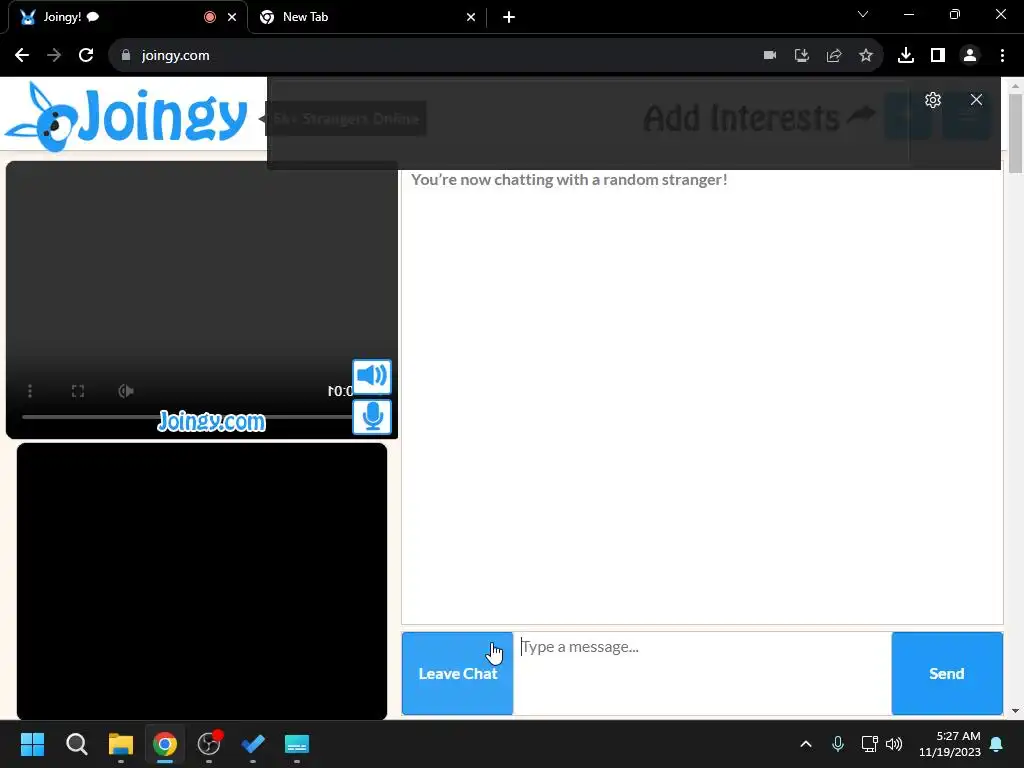Viewport: 1024px width, 768px height.
Task: Select the Joingy! browser tab
Action: 128,17
